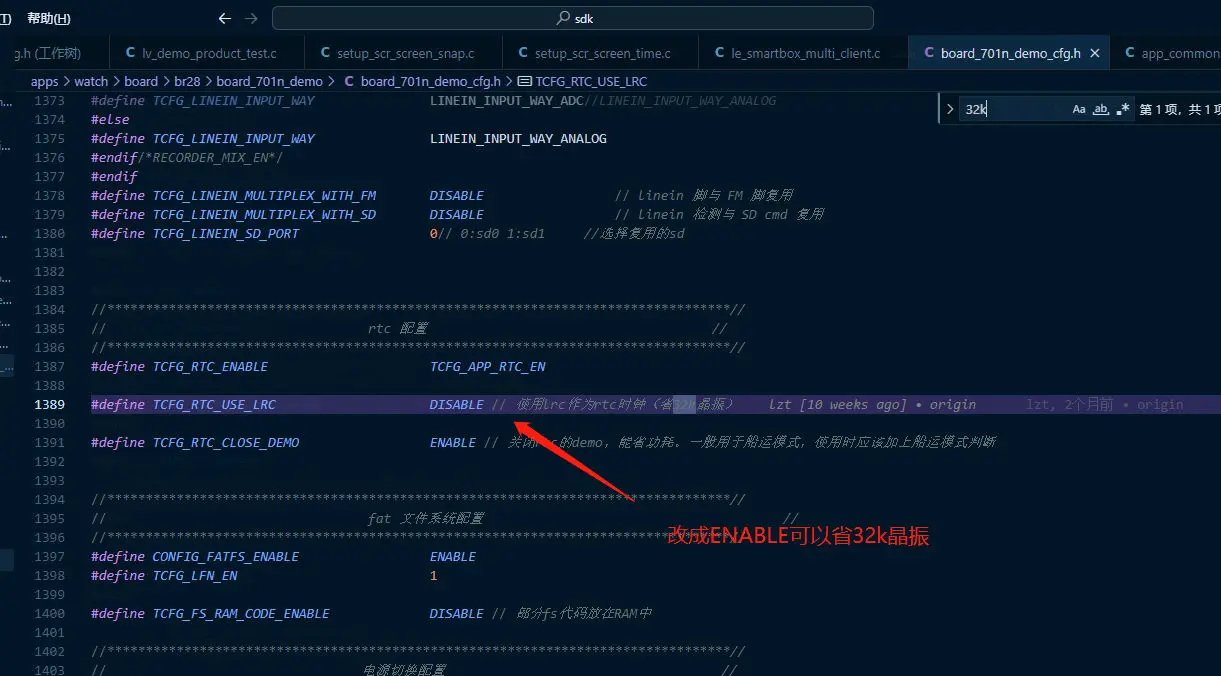
Task: Click CONFIG_FATFS_ENABLE on line 1397
Action: pos(226,556)
